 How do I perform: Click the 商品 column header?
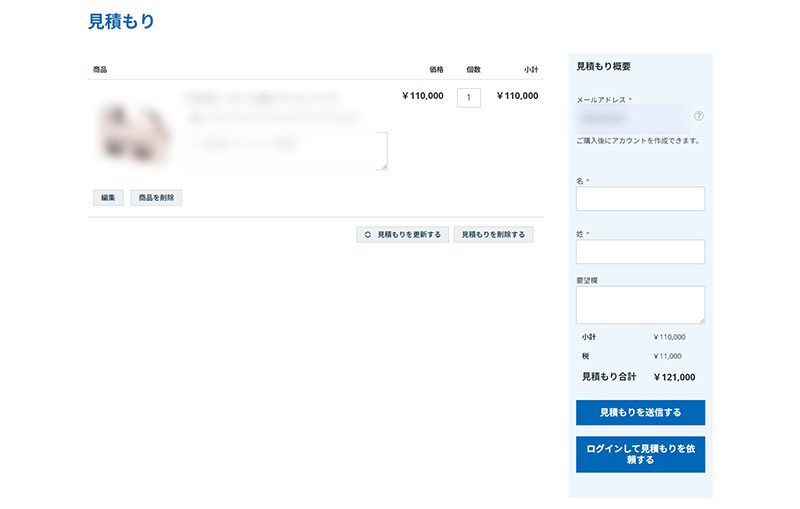coord(100,69)
